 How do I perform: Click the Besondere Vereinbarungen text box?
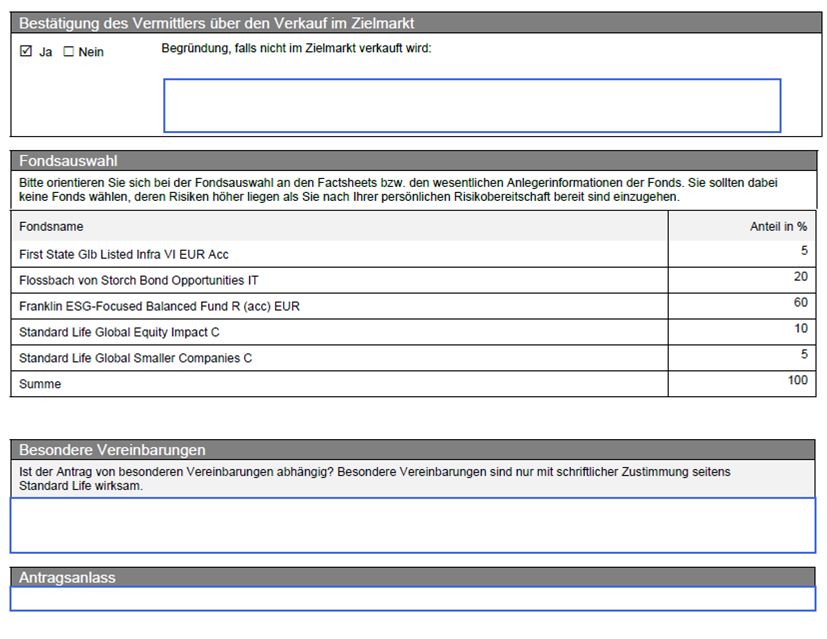pos(413,525)
